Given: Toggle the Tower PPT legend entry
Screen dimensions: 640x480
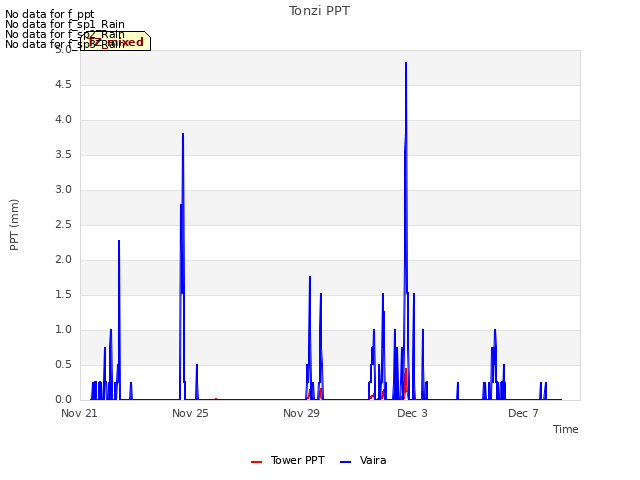Looking at the screenshot, I should pos(288,460).
